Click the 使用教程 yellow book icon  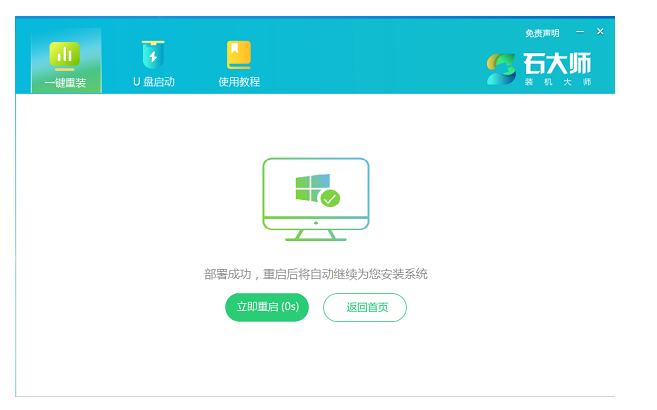click(239, 54)
